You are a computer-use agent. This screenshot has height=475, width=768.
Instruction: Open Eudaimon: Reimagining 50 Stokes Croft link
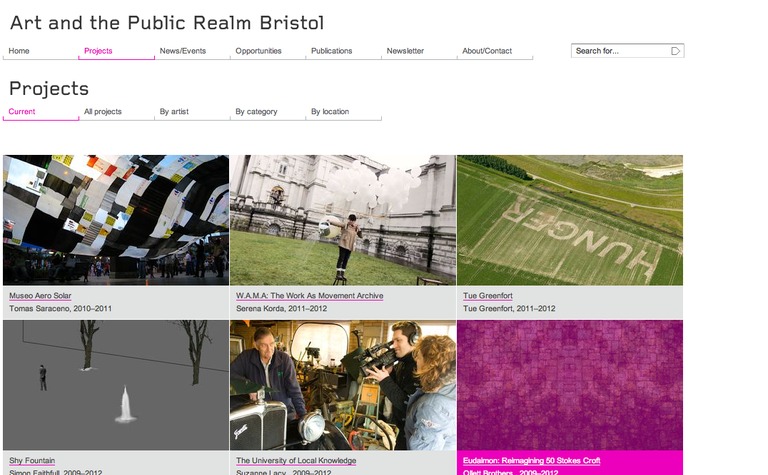click(531, 461)
